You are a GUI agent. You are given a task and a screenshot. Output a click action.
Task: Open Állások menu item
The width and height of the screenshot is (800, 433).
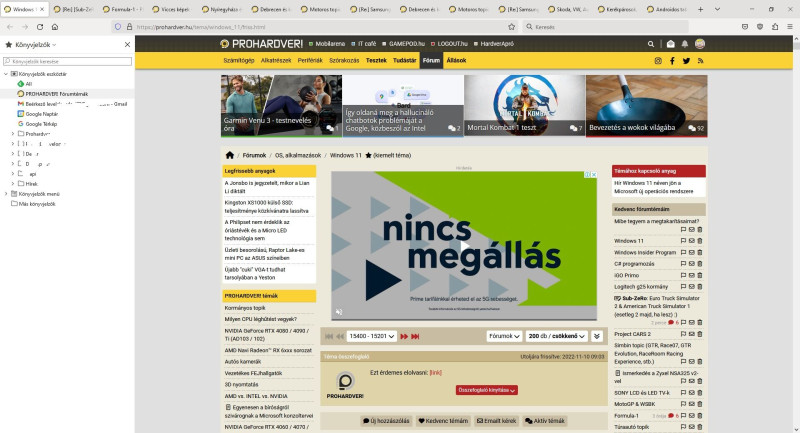pyautogui.click(x=456, y=60)
